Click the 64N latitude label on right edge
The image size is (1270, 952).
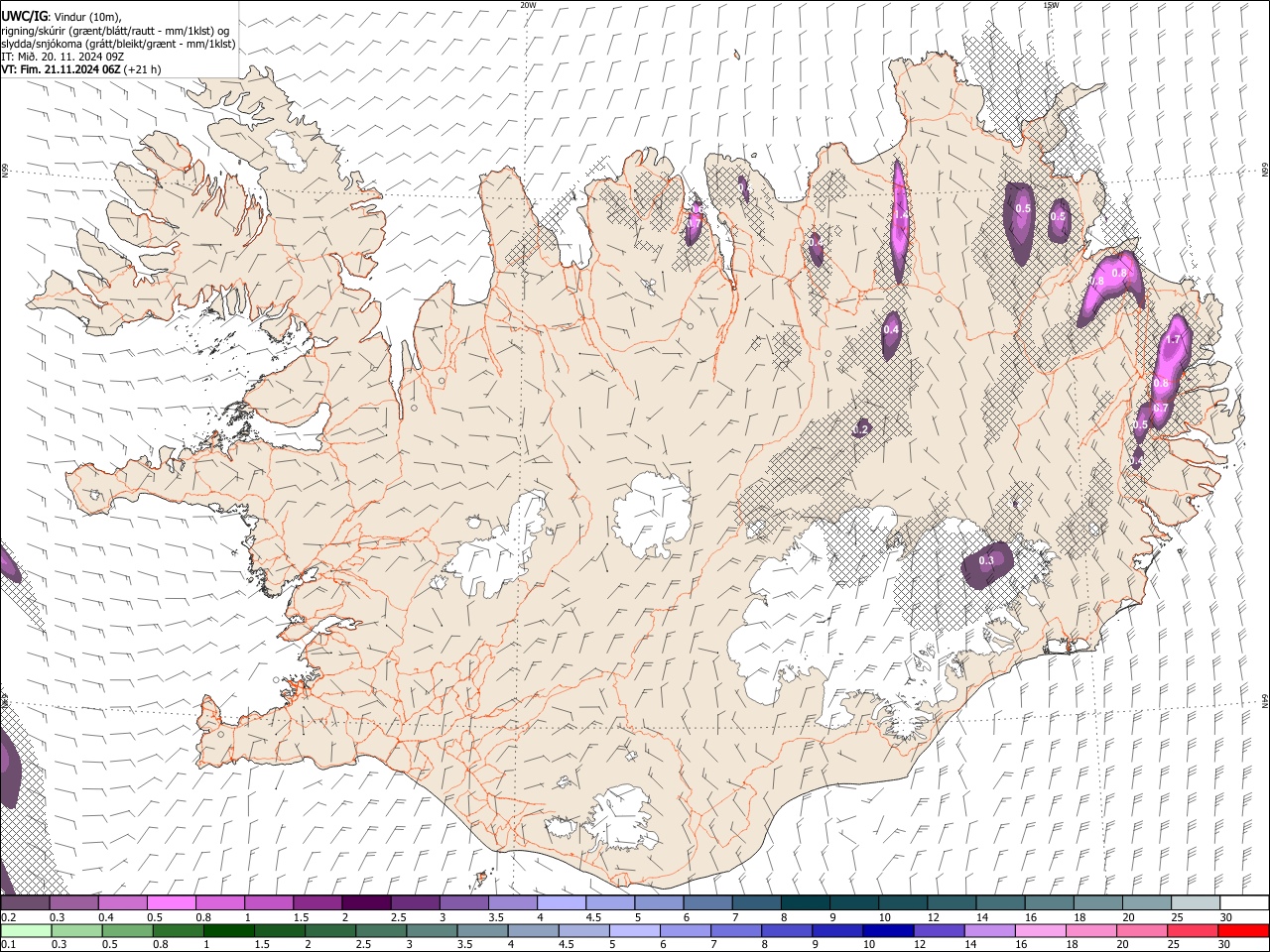(x=1265, y=701)
